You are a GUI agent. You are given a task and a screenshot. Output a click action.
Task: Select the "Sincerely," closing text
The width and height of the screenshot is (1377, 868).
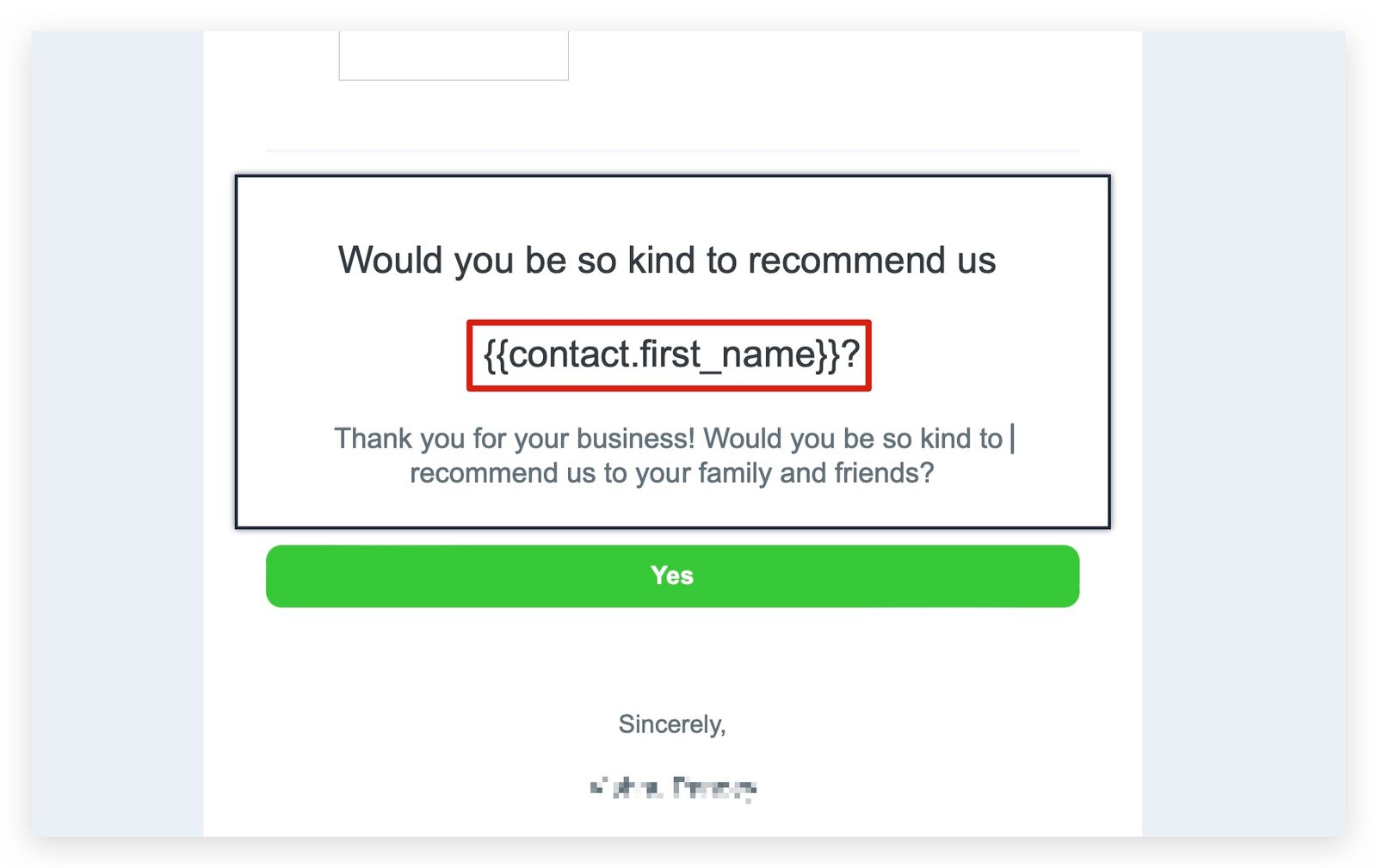click(671, 724)
